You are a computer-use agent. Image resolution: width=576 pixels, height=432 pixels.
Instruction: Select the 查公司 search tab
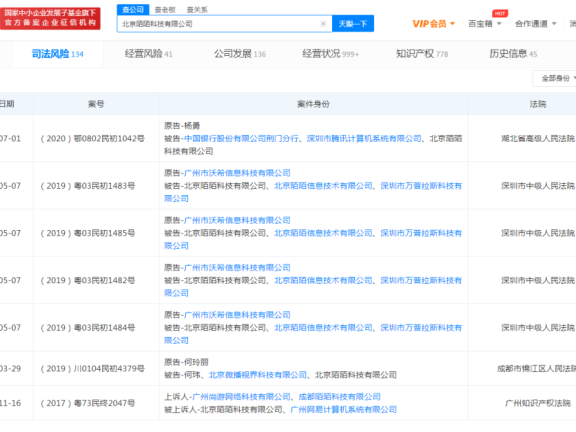pos(133,10)
